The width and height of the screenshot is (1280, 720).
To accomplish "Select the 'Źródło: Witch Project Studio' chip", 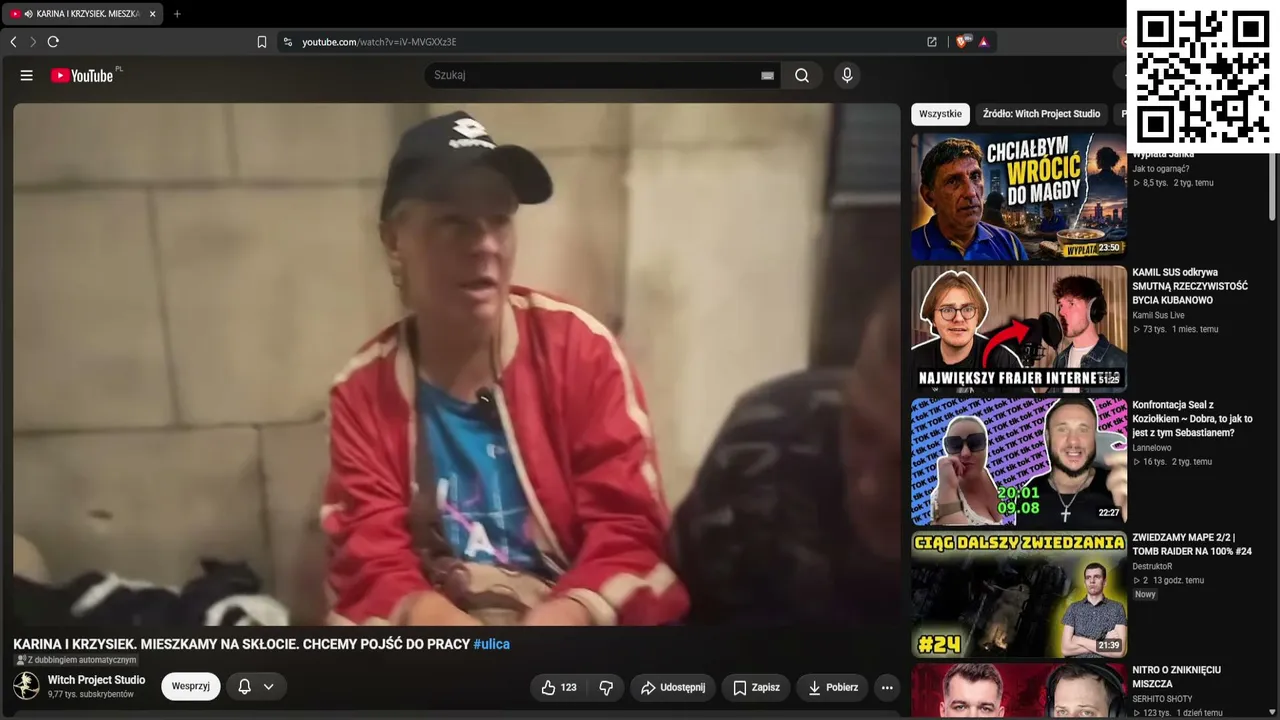I will tap(1041, 114).
